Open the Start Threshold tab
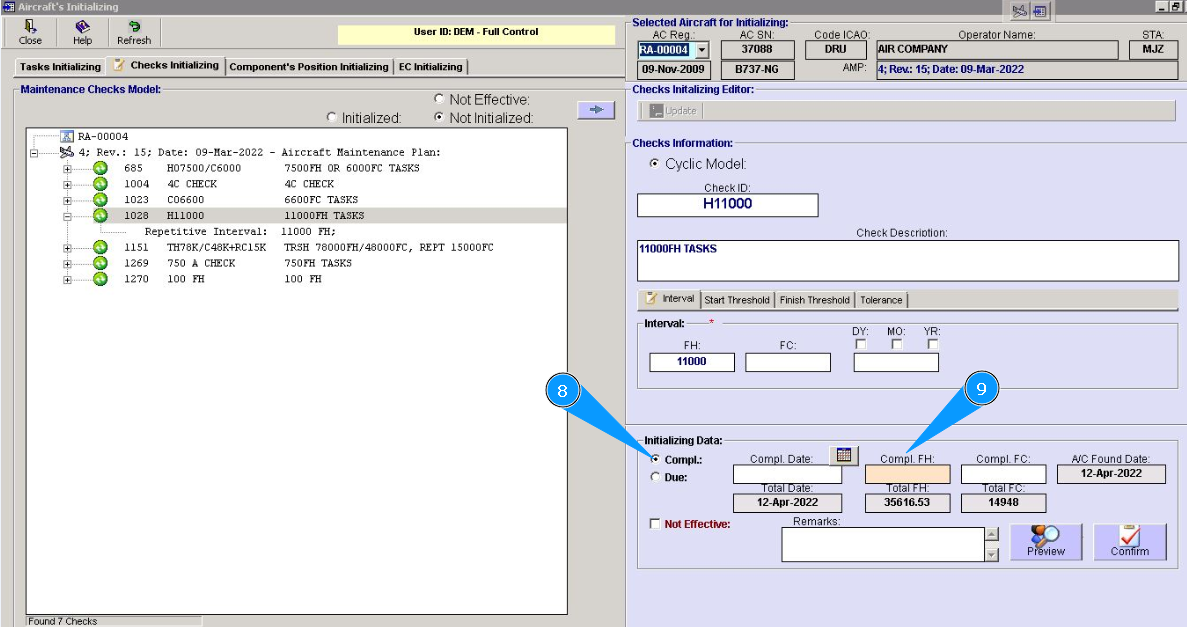 tap(737, 300)
